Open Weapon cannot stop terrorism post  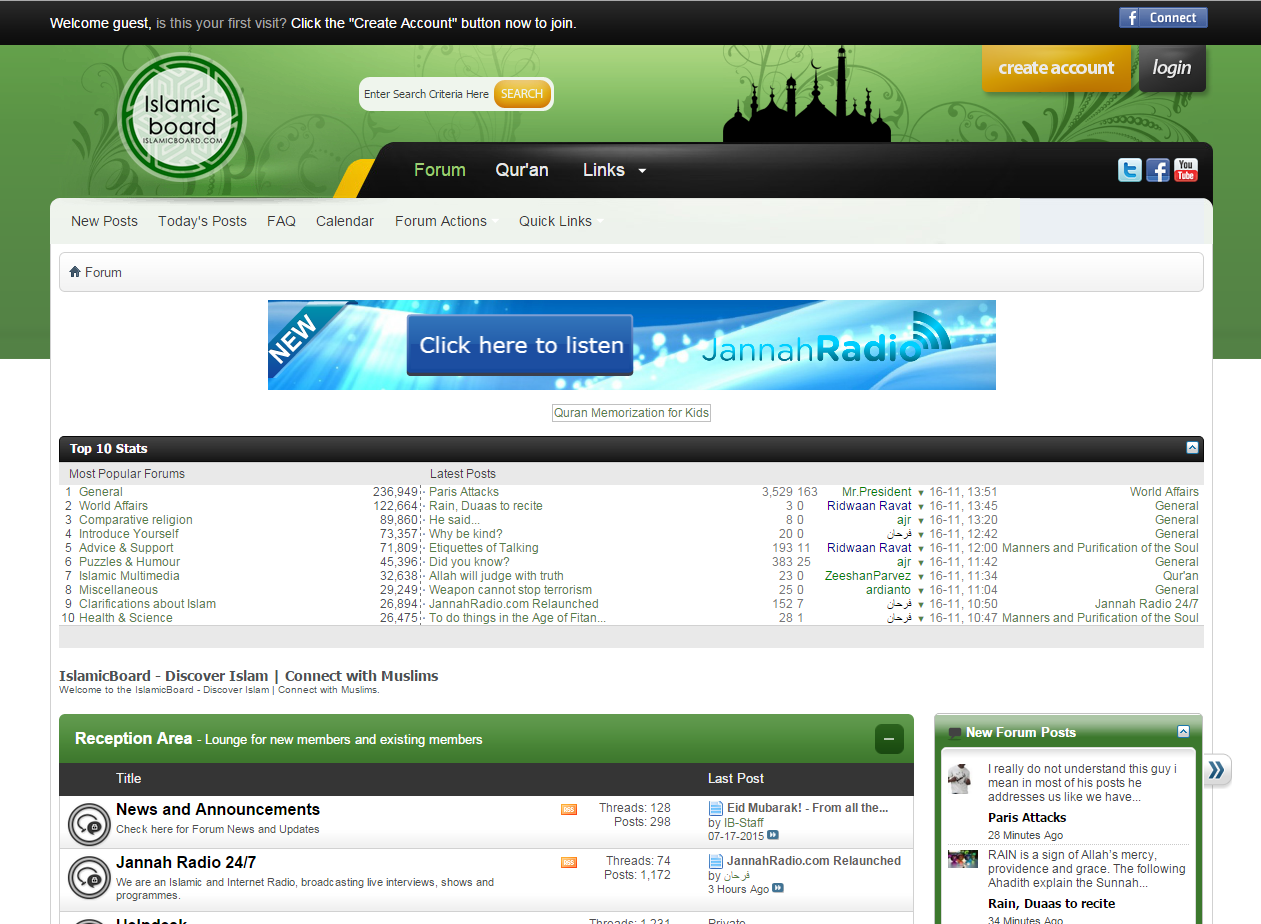coord(511,590)
